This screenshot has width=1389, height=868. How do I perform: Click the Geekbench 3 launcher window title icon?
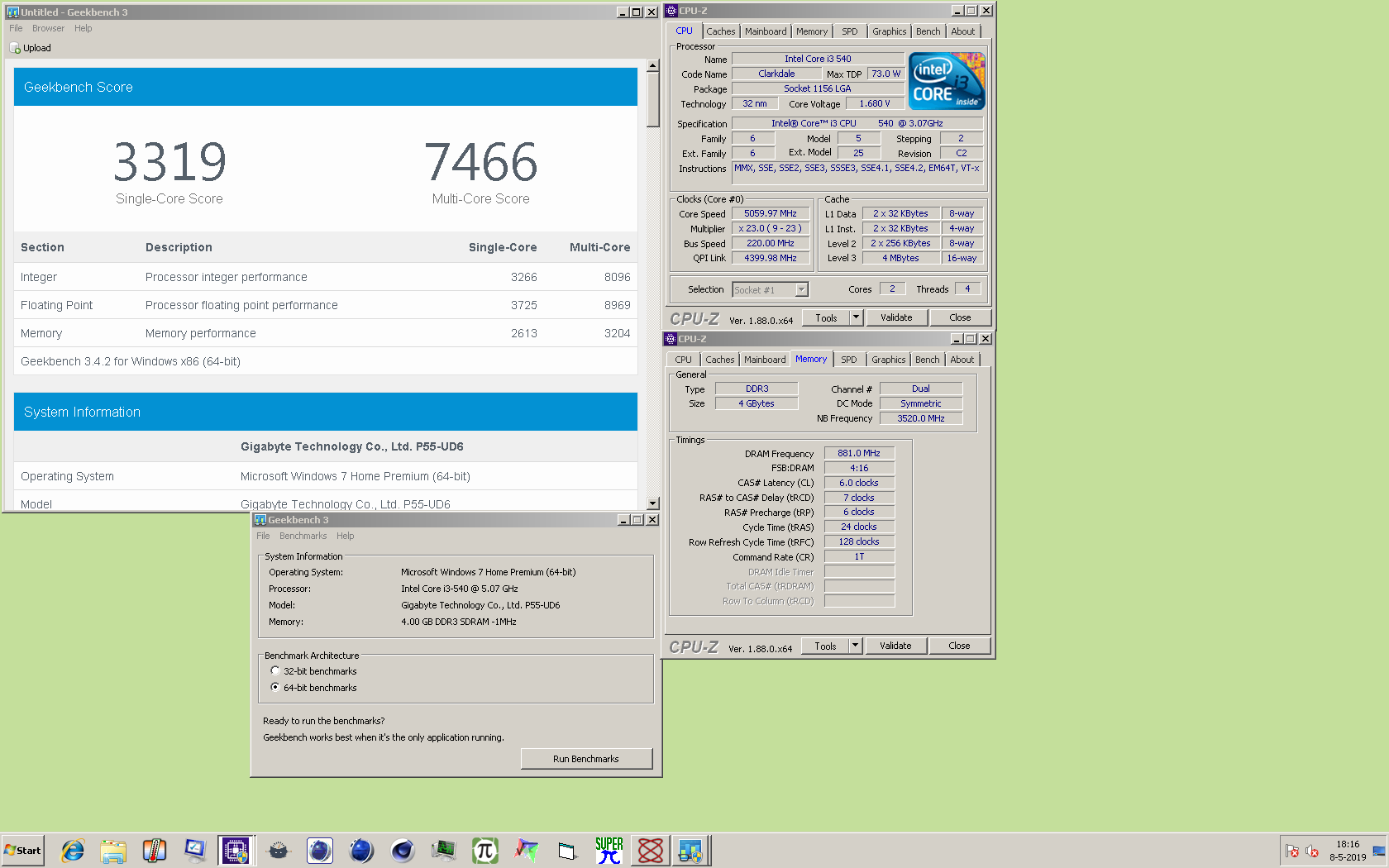click(260, 520)
